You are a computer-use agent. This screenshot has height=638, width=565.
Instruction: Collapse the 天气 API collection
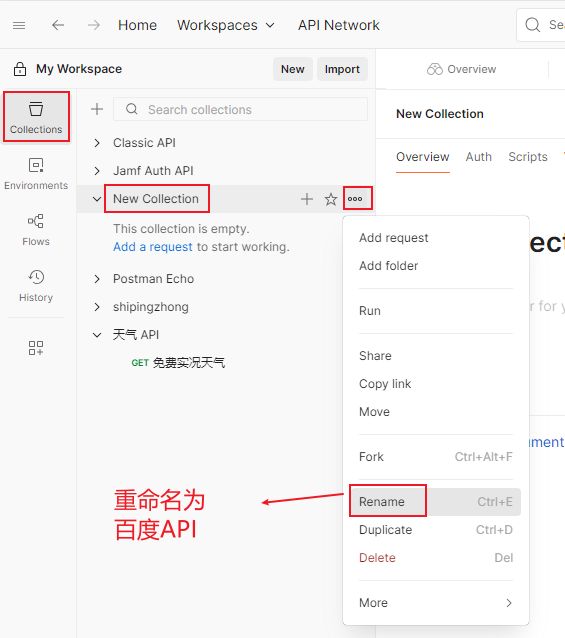click(x=97, y=335)
